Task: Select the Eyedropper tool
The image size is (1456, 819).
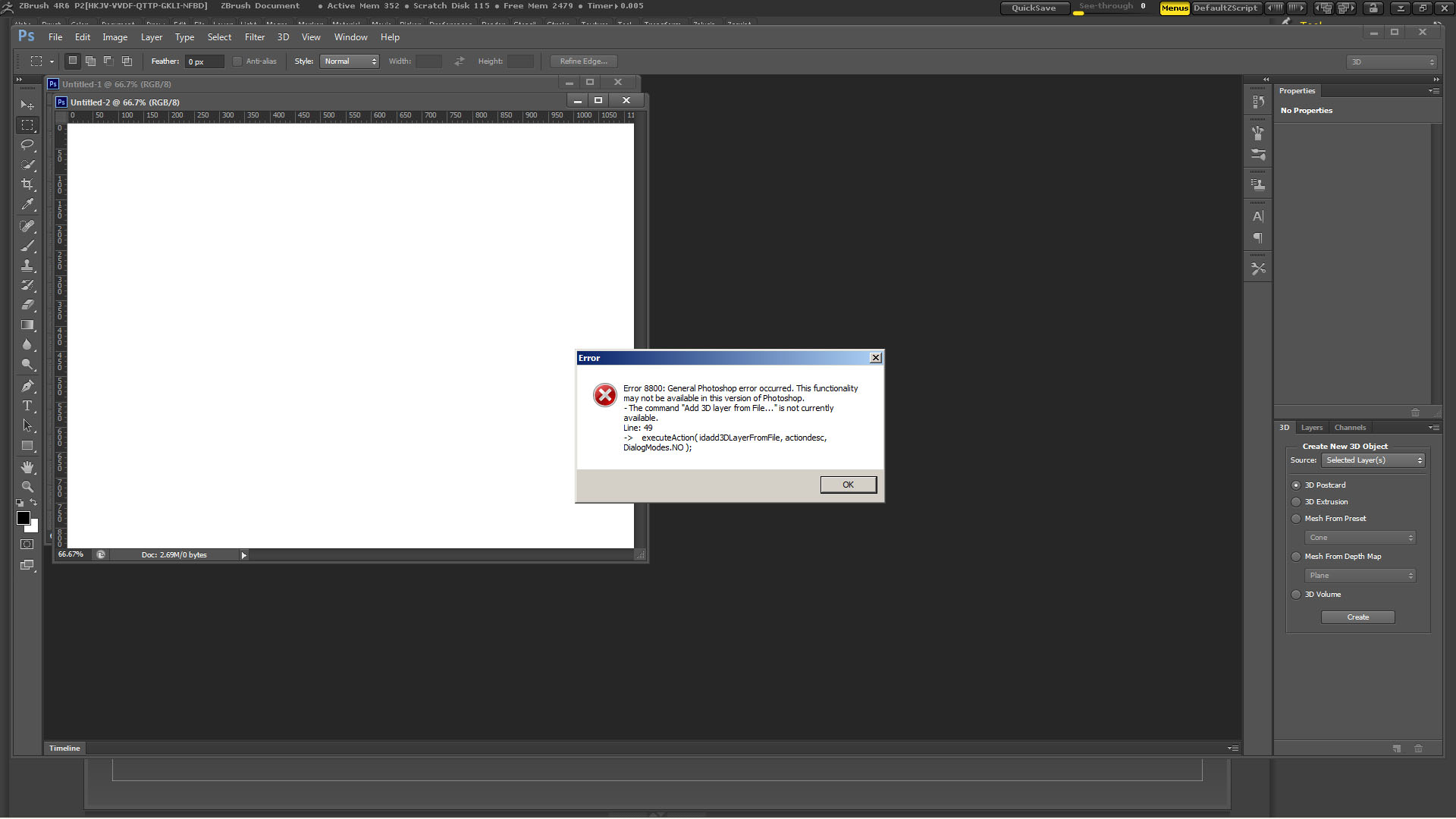Action: [27, 204]
